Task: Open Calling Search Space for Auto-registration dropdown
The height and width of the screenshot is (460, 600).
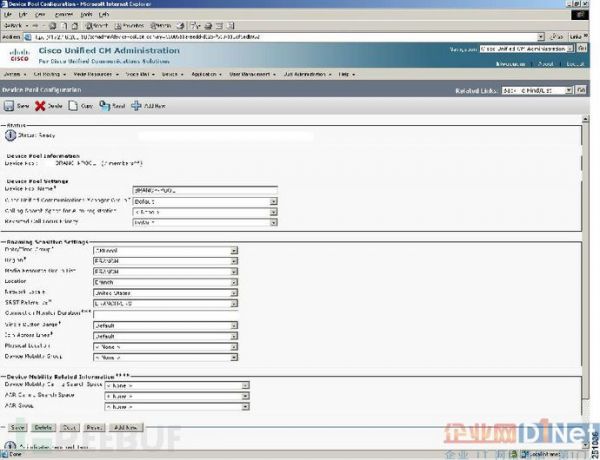Action: (x=205, y=212)
